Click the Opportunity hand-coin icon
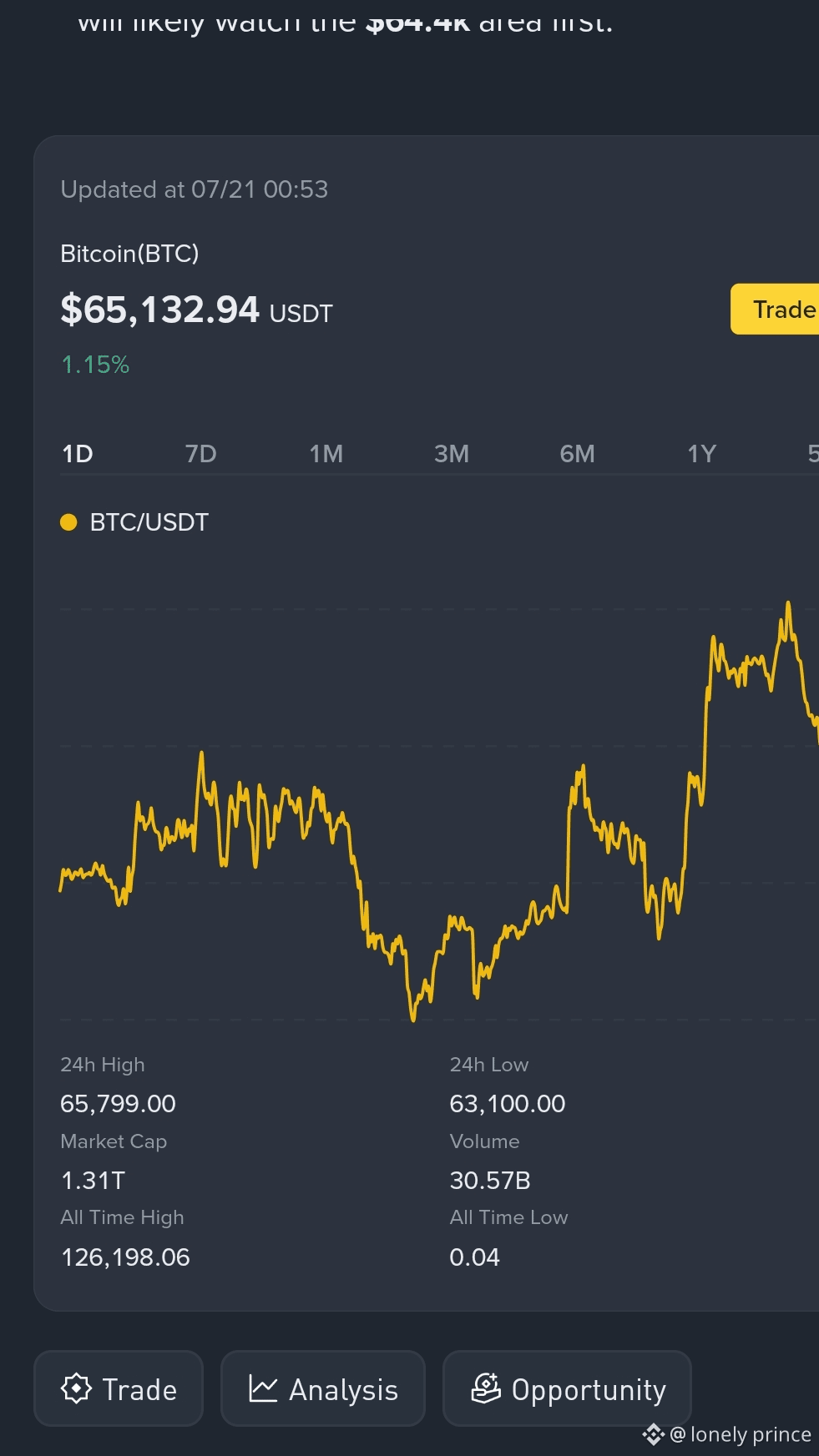The height and width of the screenshot is (1456, 819). (486, 1388)
